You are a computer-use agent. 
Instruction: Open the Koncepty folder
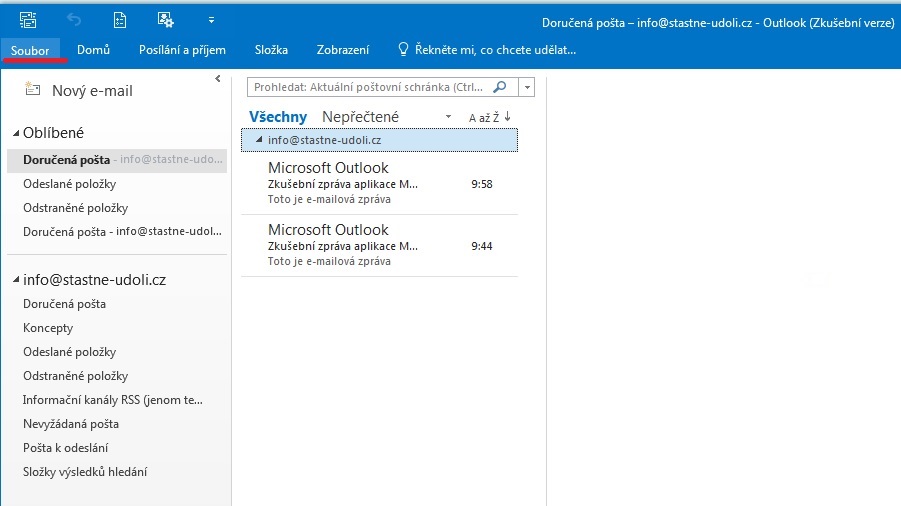48,328
